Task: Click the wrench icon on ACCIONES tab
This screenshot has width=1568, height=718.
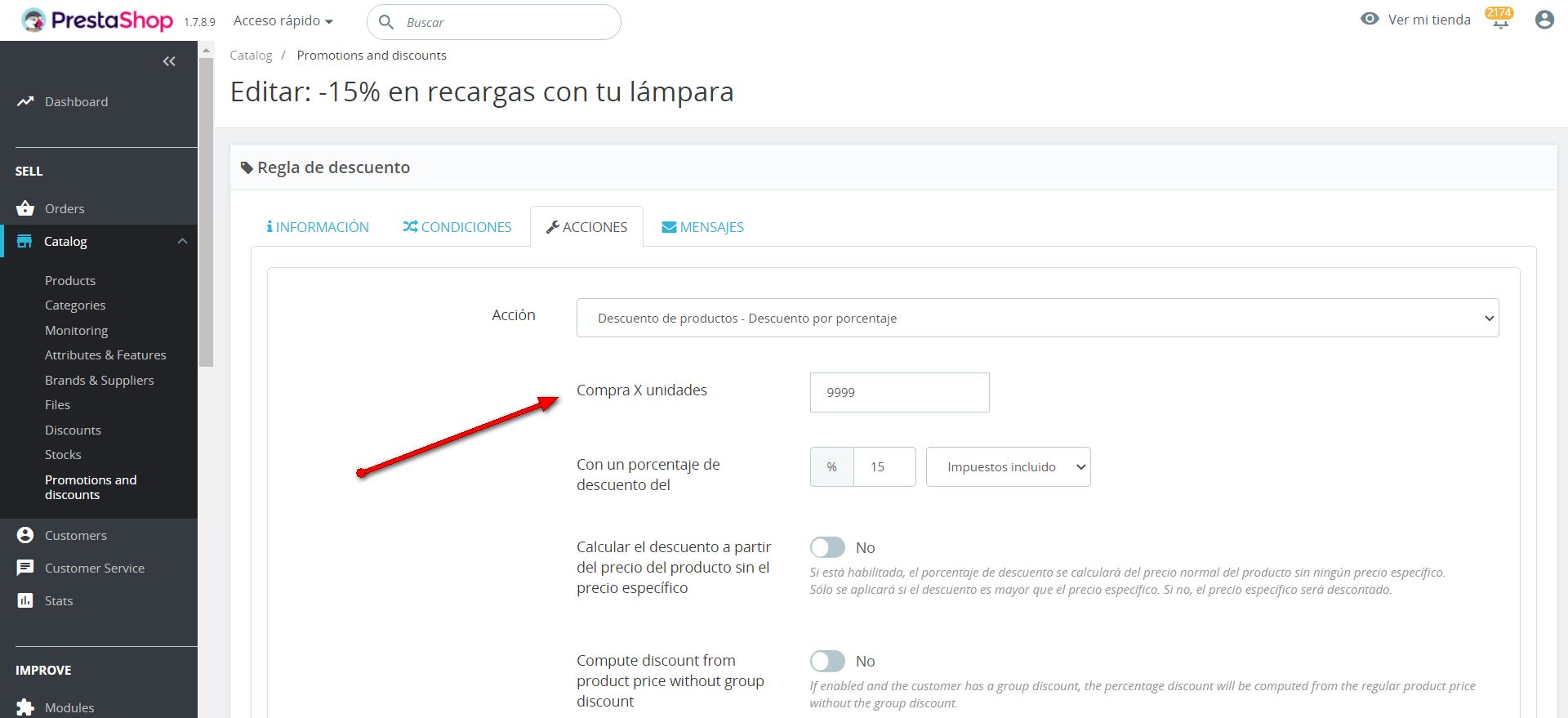Action: (553, 227)
